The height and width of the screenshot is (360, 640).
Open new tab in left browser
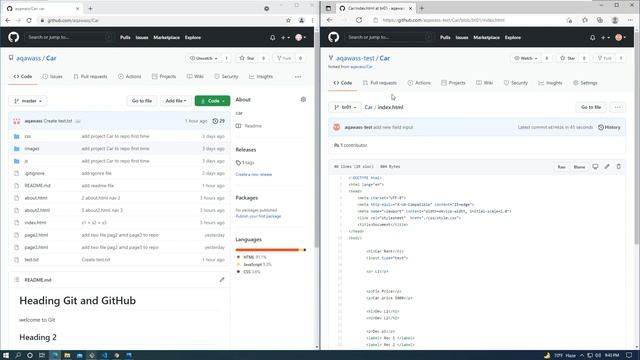[90, 8]
